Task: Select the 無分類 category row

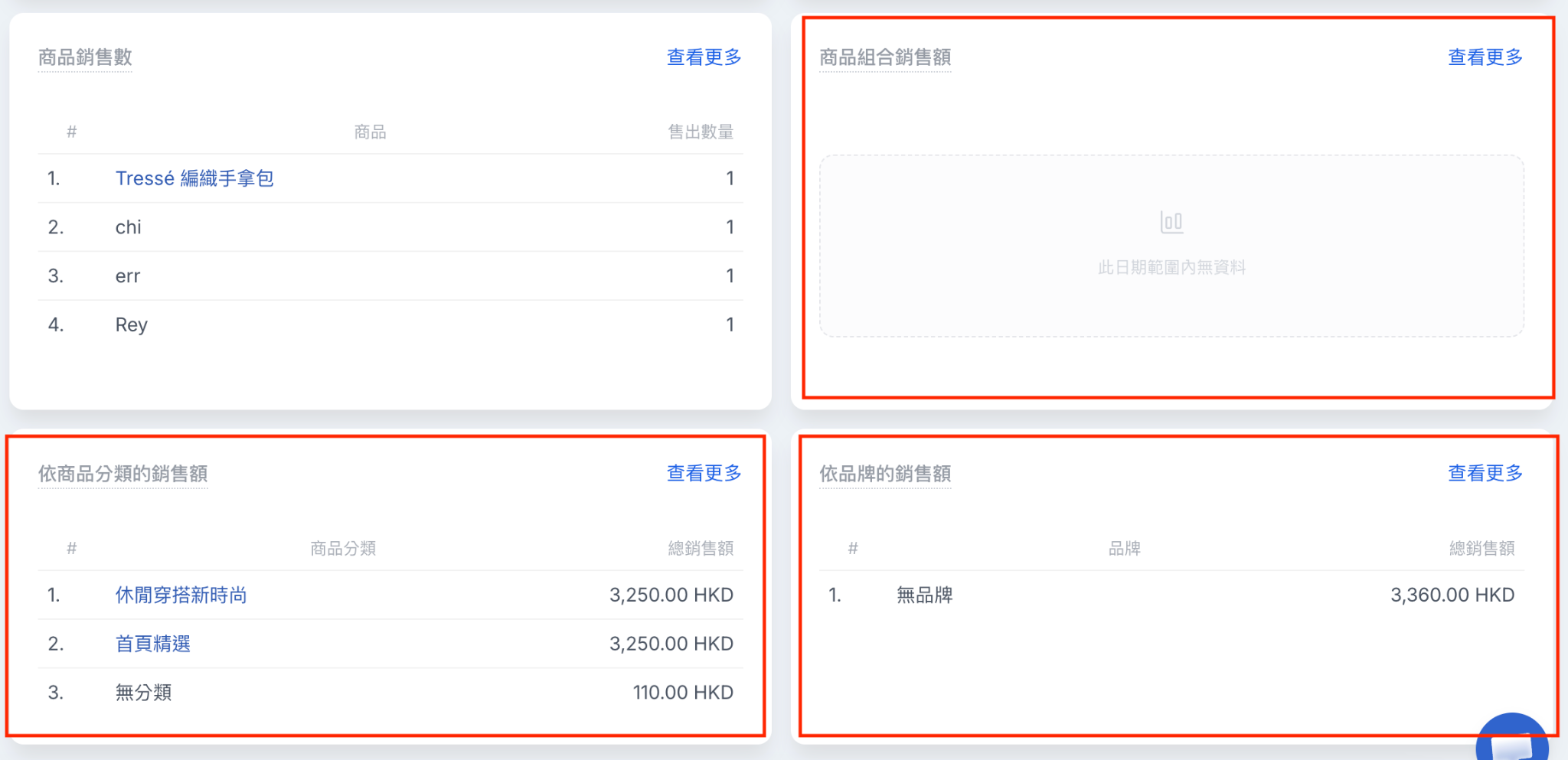Action: (x=390, y=693)
